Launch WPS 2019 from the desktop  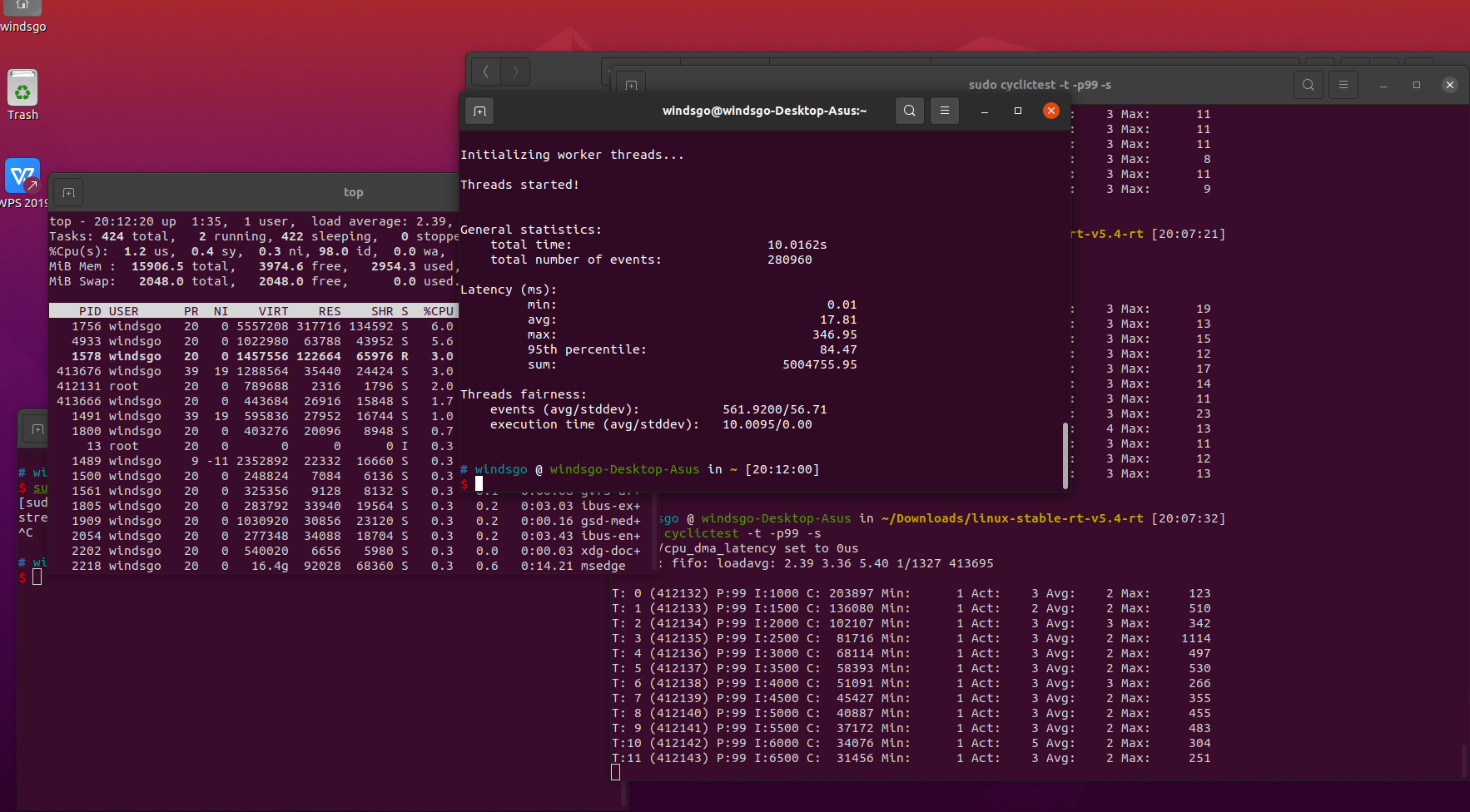[22, 176]
